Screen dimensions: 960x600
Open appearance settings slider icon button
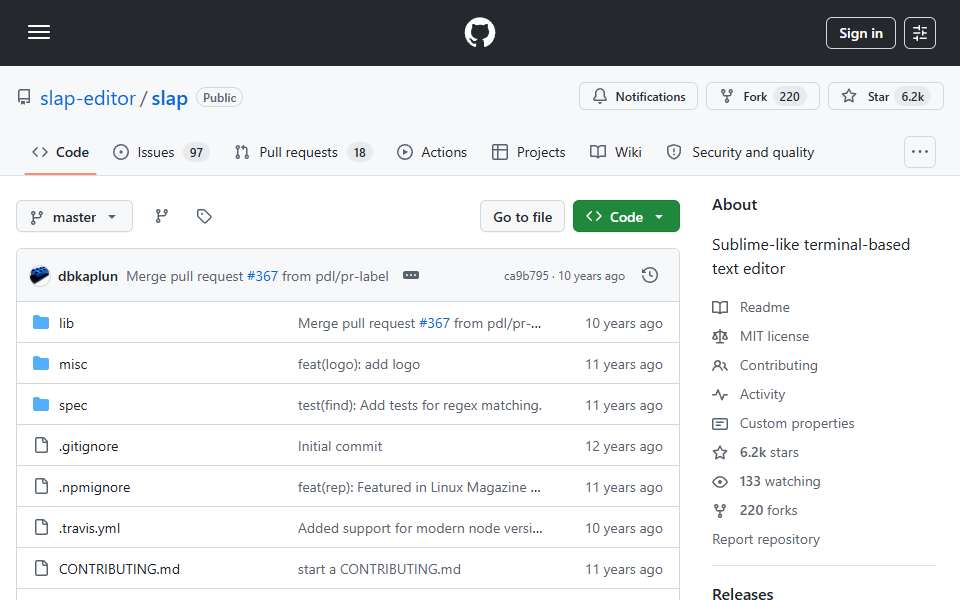pos(920,33)
